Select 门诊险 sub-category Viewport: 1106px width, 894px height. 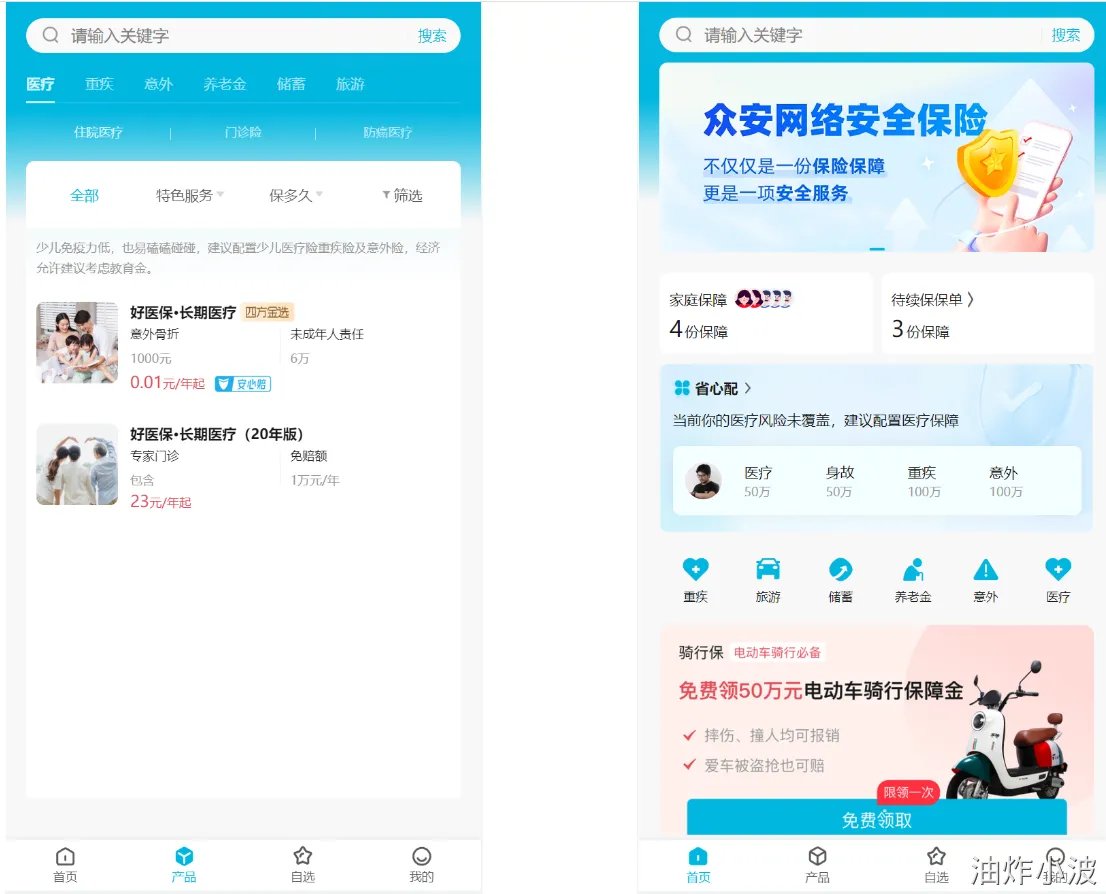(x=243, y=132)
